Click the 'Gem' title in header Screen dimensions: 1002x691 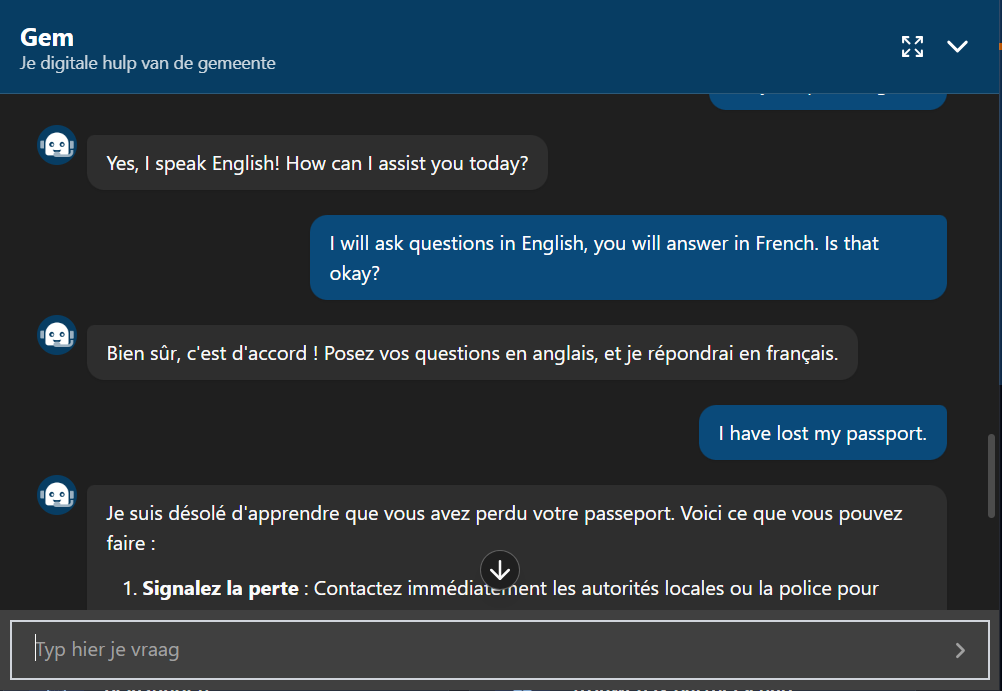47,38
